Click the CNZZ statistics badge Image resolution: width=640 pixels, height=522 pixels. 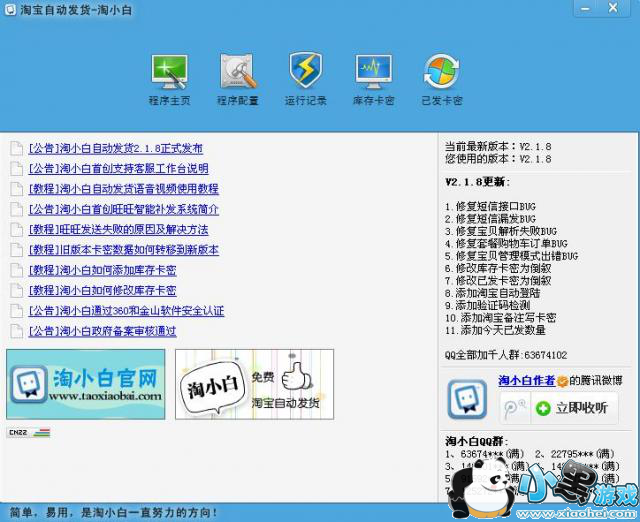pos(28,433)
